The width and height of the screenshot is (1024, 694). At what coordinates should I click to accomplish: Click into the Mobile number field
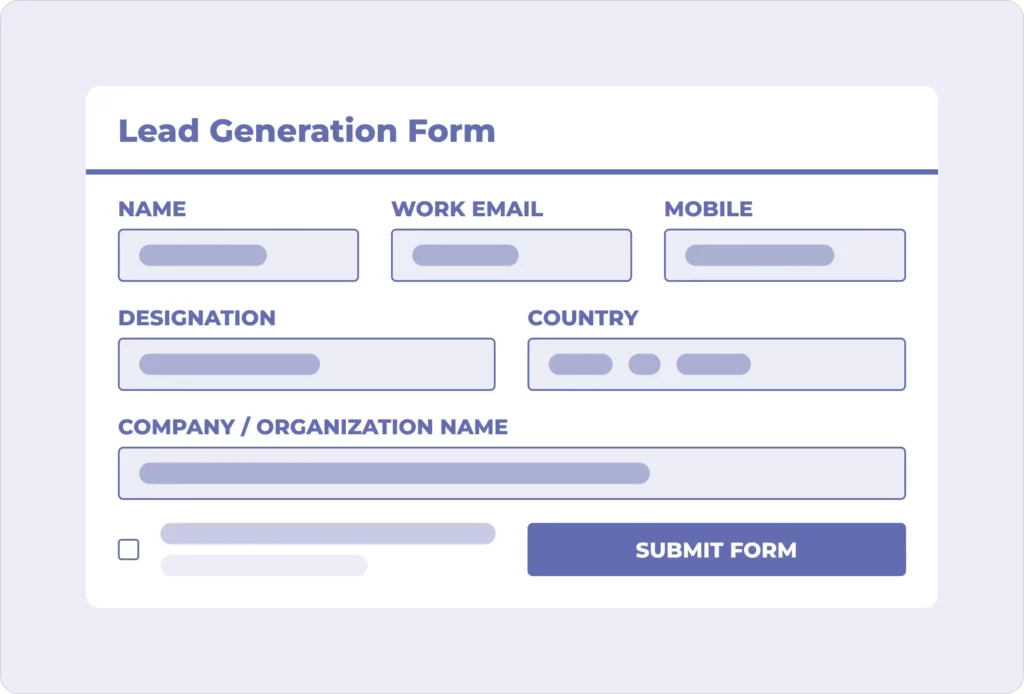click(784, 255)
